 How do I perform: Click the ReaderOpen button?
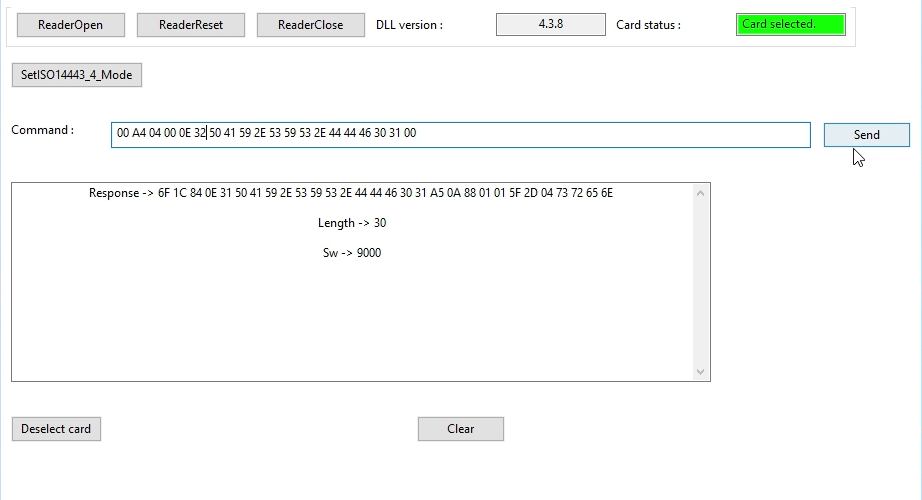(71, 25)
